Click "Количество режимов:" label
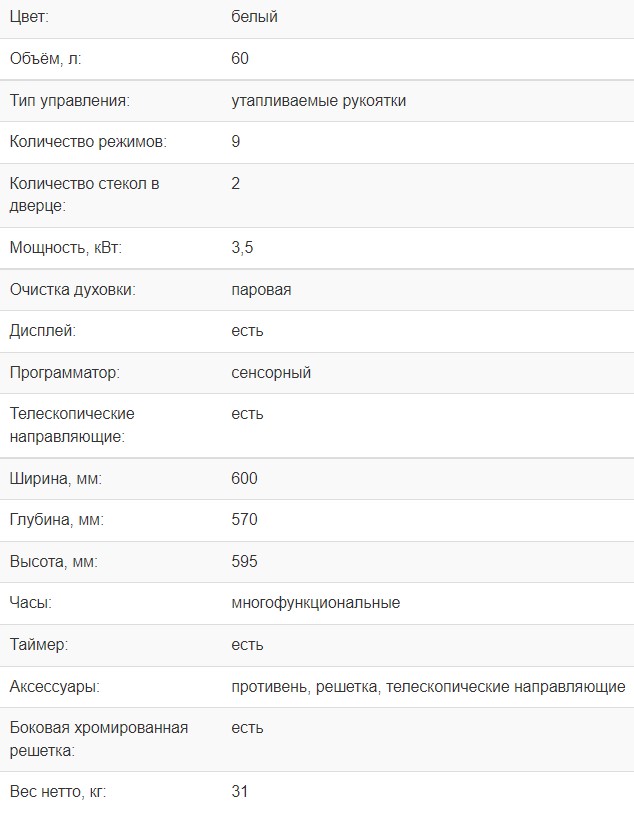 click(88, 142)
